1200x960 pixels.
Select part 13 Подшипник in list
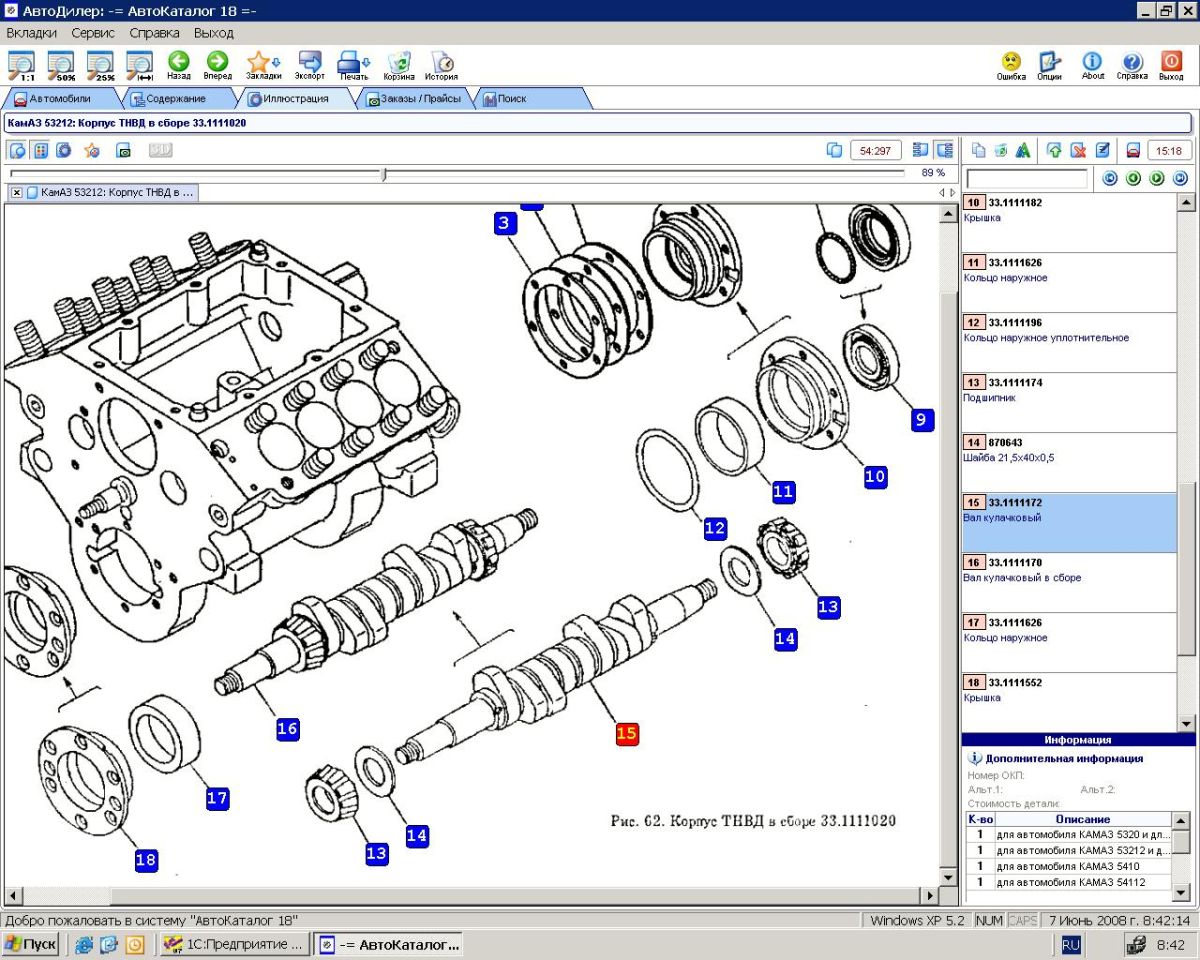pyautogui.click(x=1069, y=403)
